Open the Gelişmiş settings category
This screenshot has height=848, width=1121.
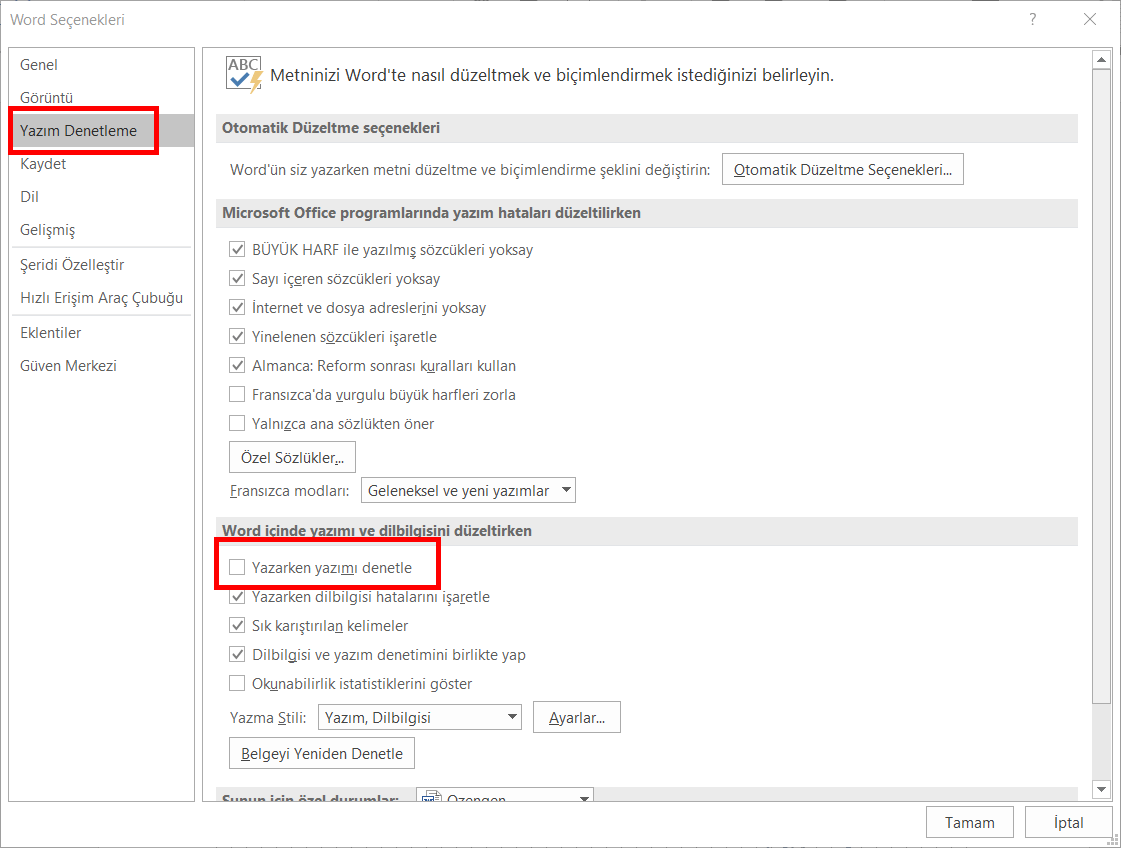click(x=47, y=230)
